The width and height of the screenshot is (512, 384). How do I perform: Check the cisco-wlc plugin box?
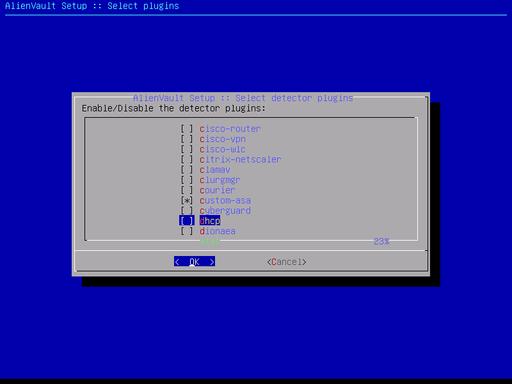187,149
